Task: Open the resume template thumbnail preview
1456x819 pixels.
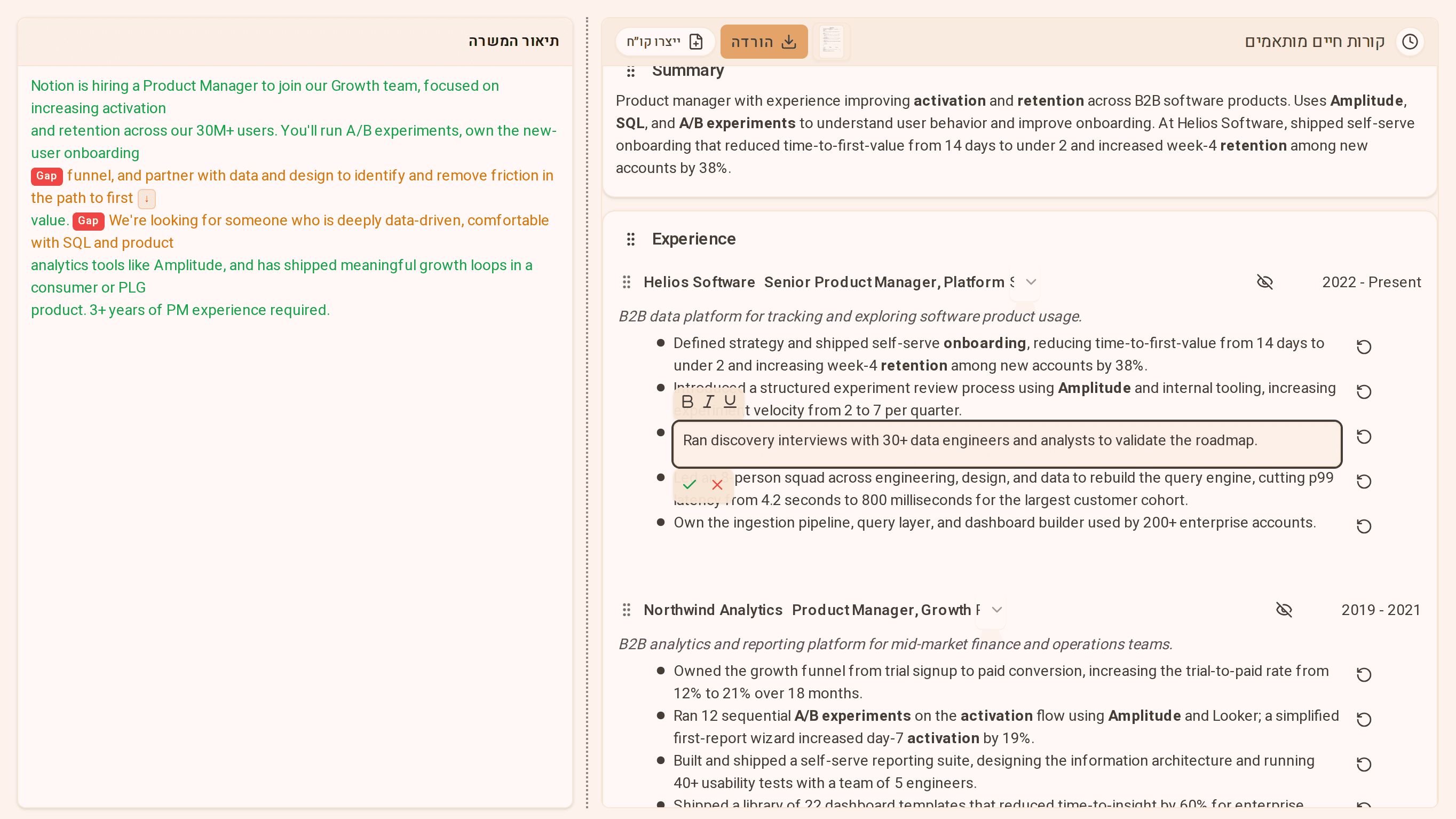Action: [x=832, y=42]
